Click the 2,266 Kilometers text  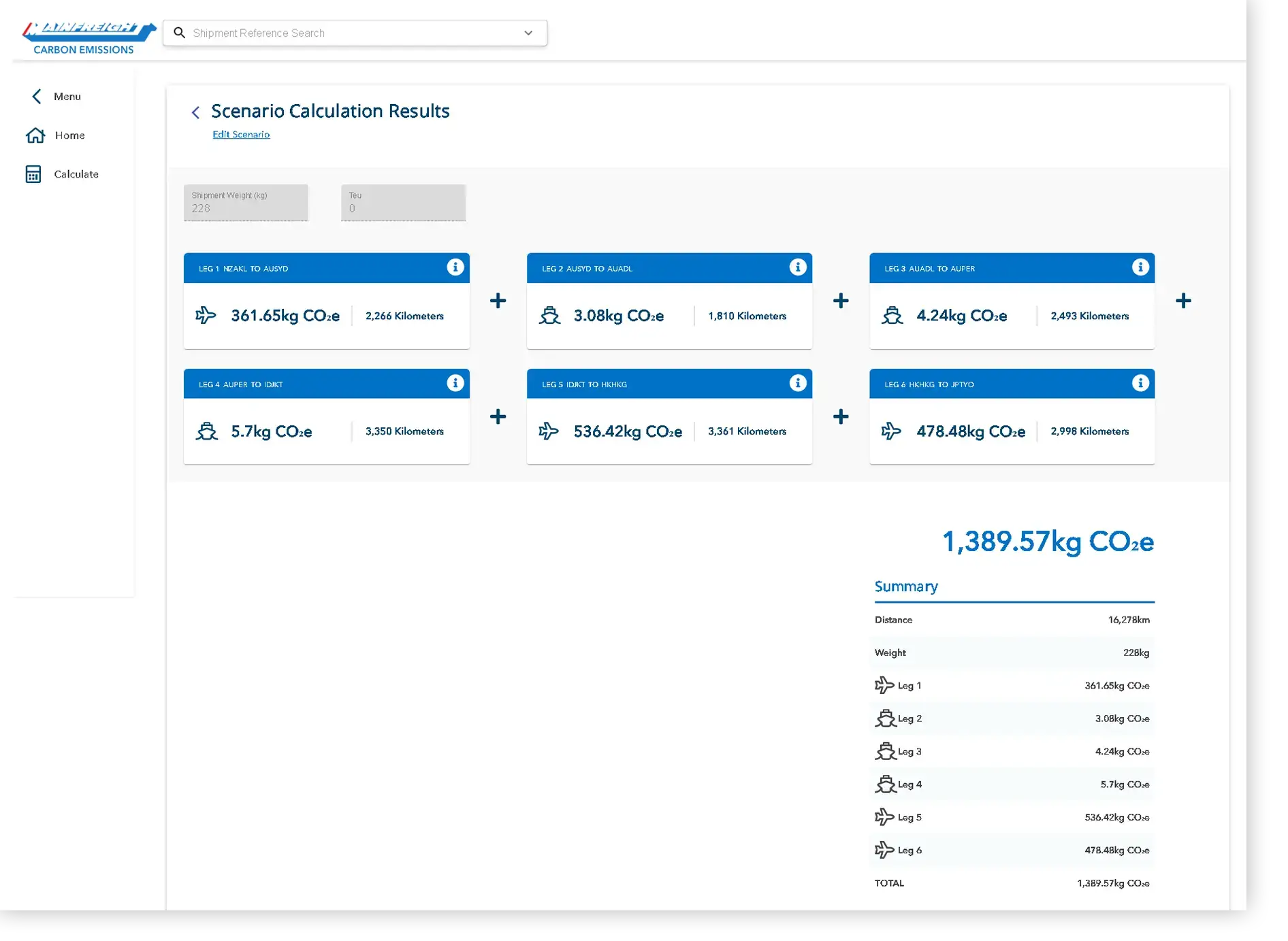click(x=404, y=316)
